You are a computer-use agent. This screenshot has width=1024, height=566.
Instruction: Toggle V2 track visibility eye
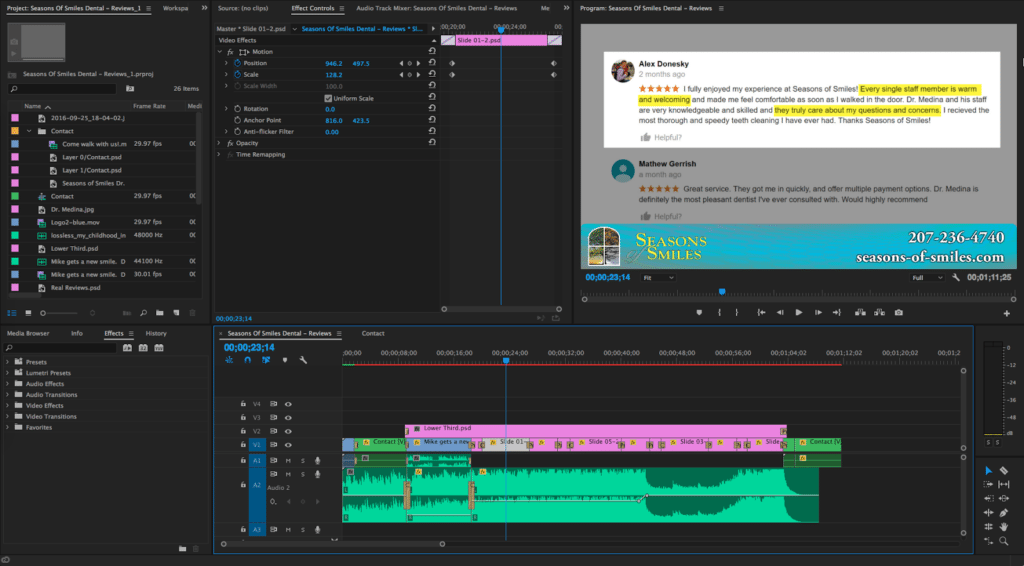pos(288,431)
